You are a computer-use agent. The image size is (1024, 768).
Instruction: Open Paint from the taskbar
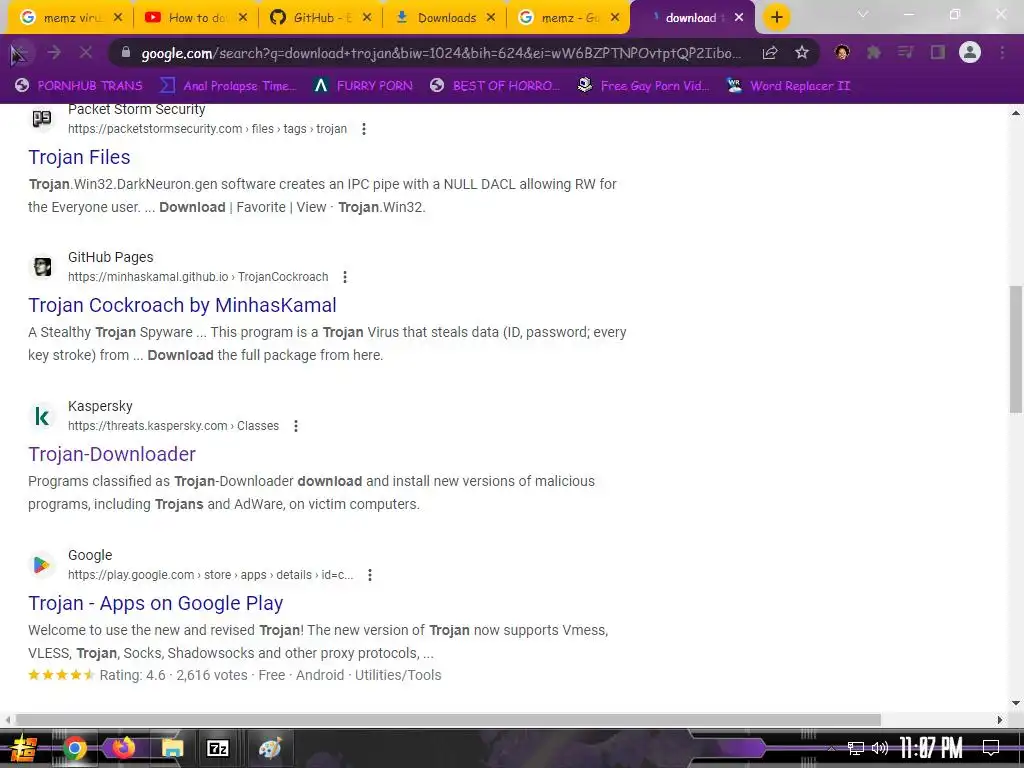point(270,748)
